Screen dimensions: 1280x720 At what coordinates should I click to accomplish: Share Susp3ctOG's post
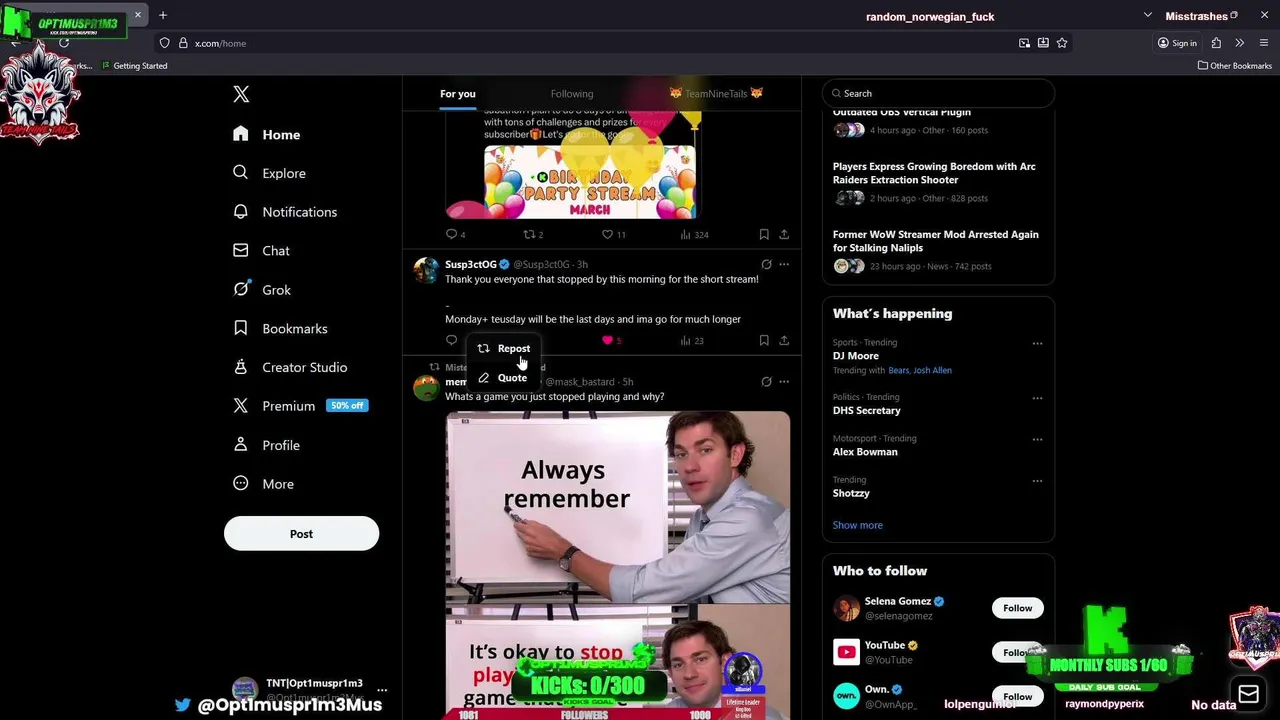[784, 341]
